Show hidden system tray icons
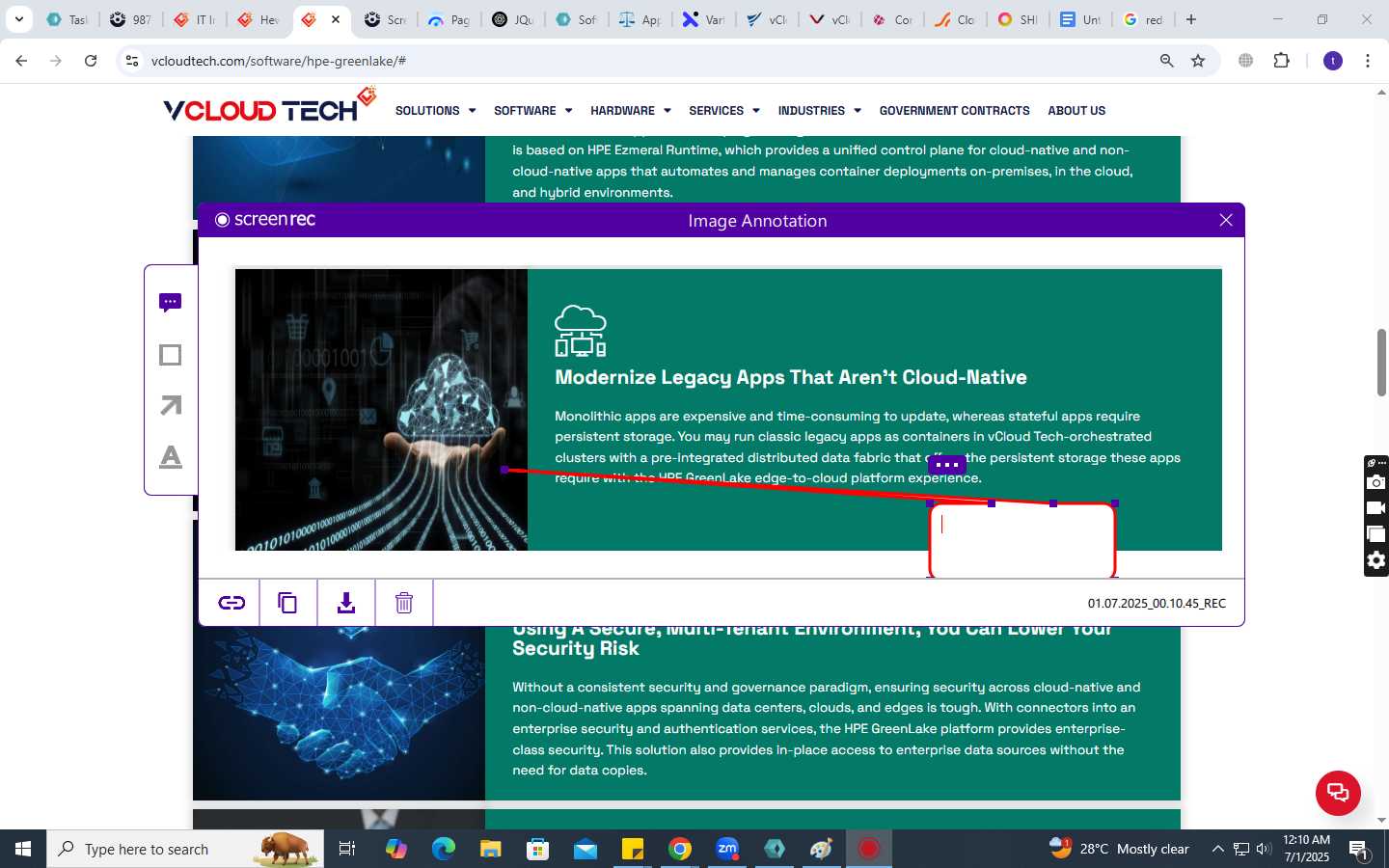The image size is (1389, 868). point(1217,849)
